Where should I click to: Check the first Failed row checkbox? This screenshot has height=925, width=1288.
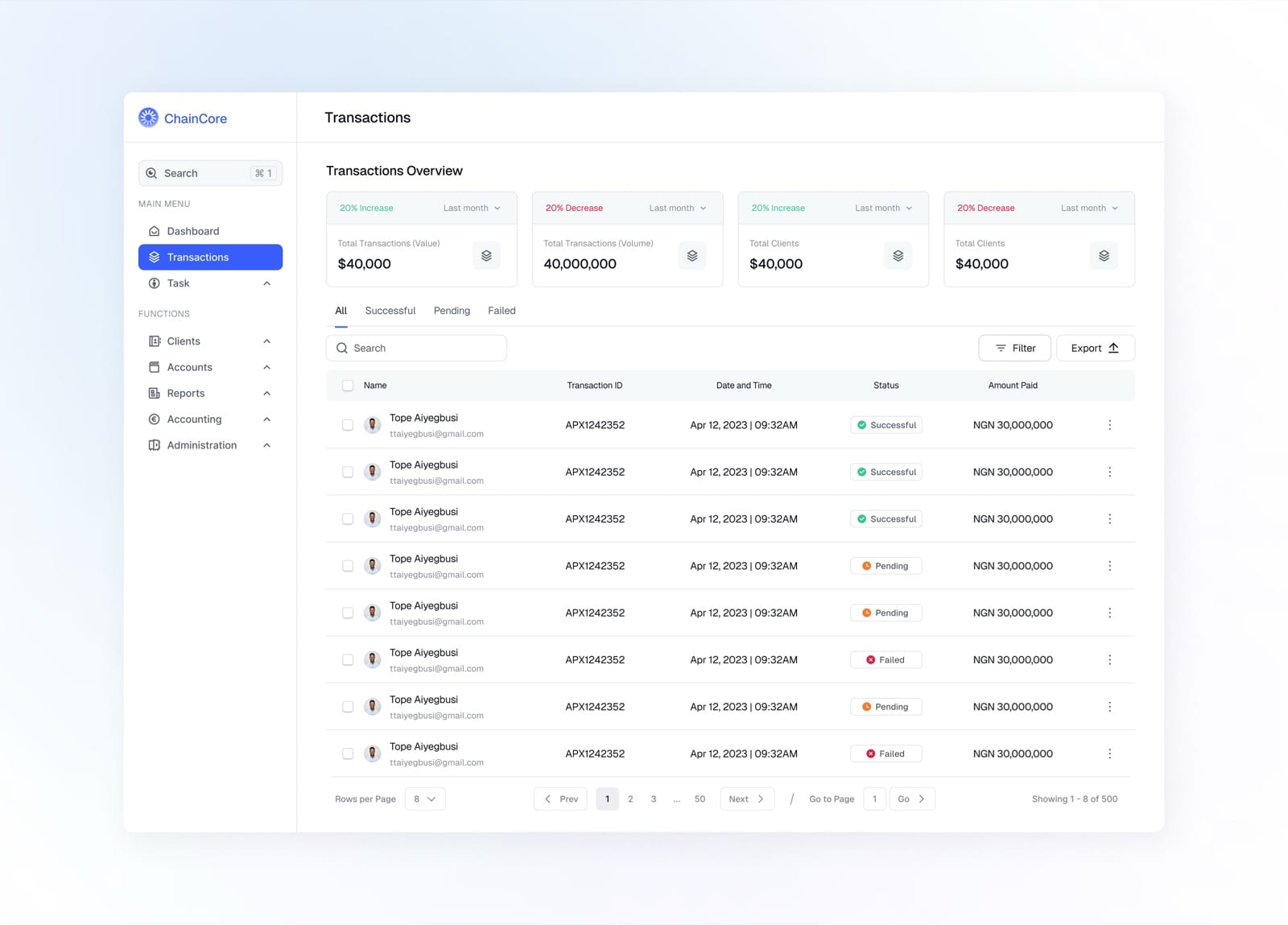(348, 659)
